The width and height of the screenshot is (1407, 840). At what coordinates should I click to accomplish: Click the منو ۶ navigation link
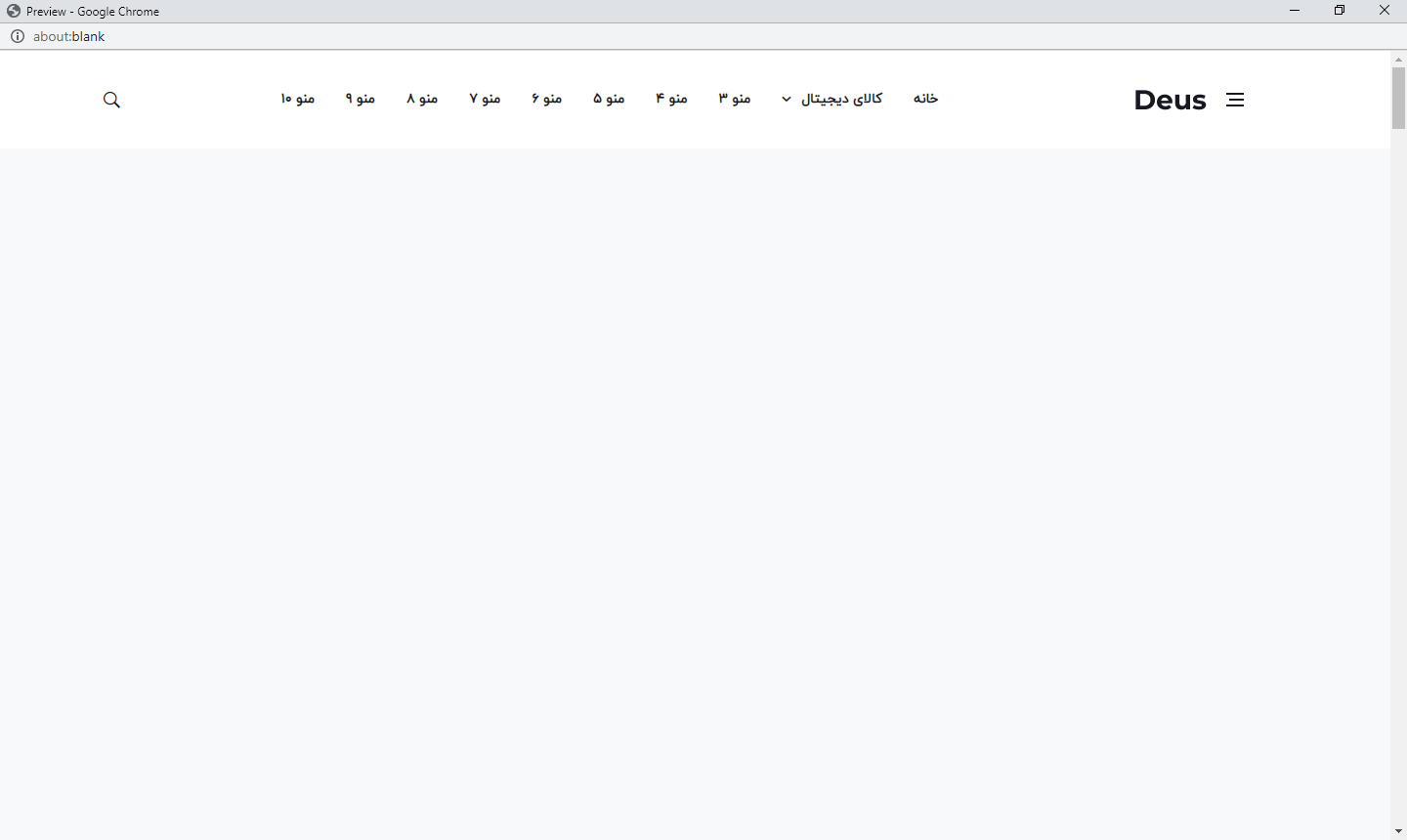pos(547,99)
